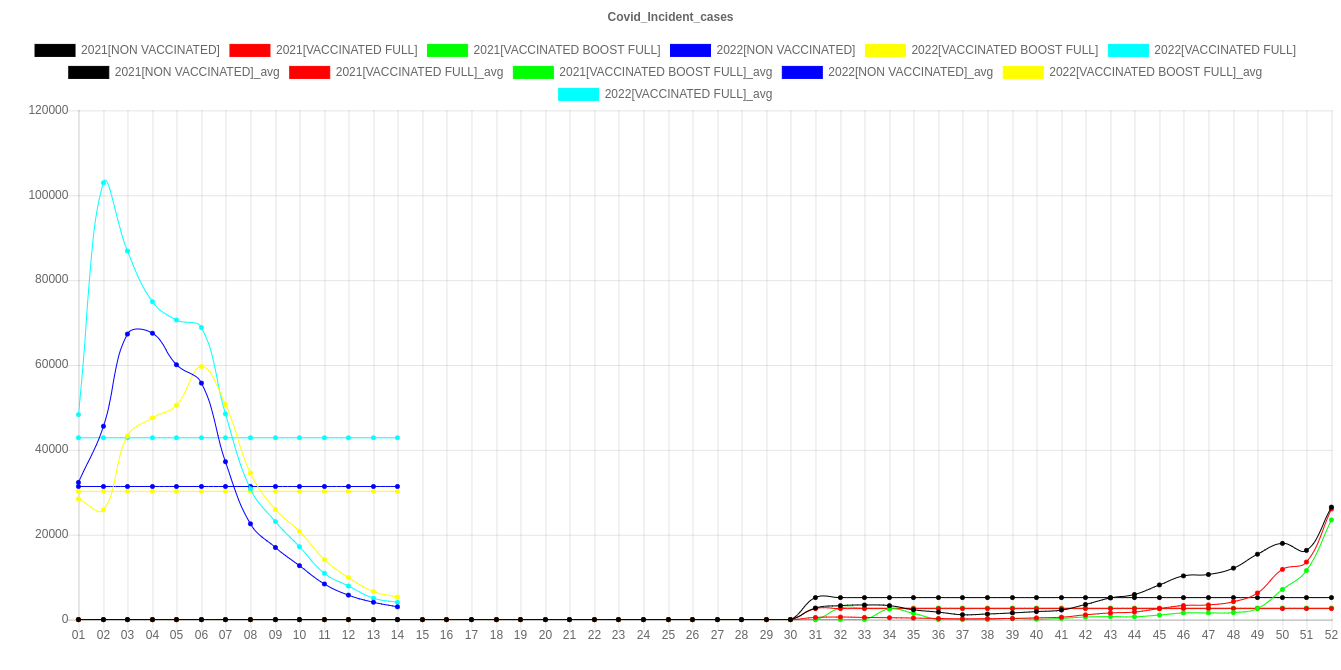Screen dimensions: 1341x670
Task: Select the yellow peak data point at week 06
Action: [201, 366]
